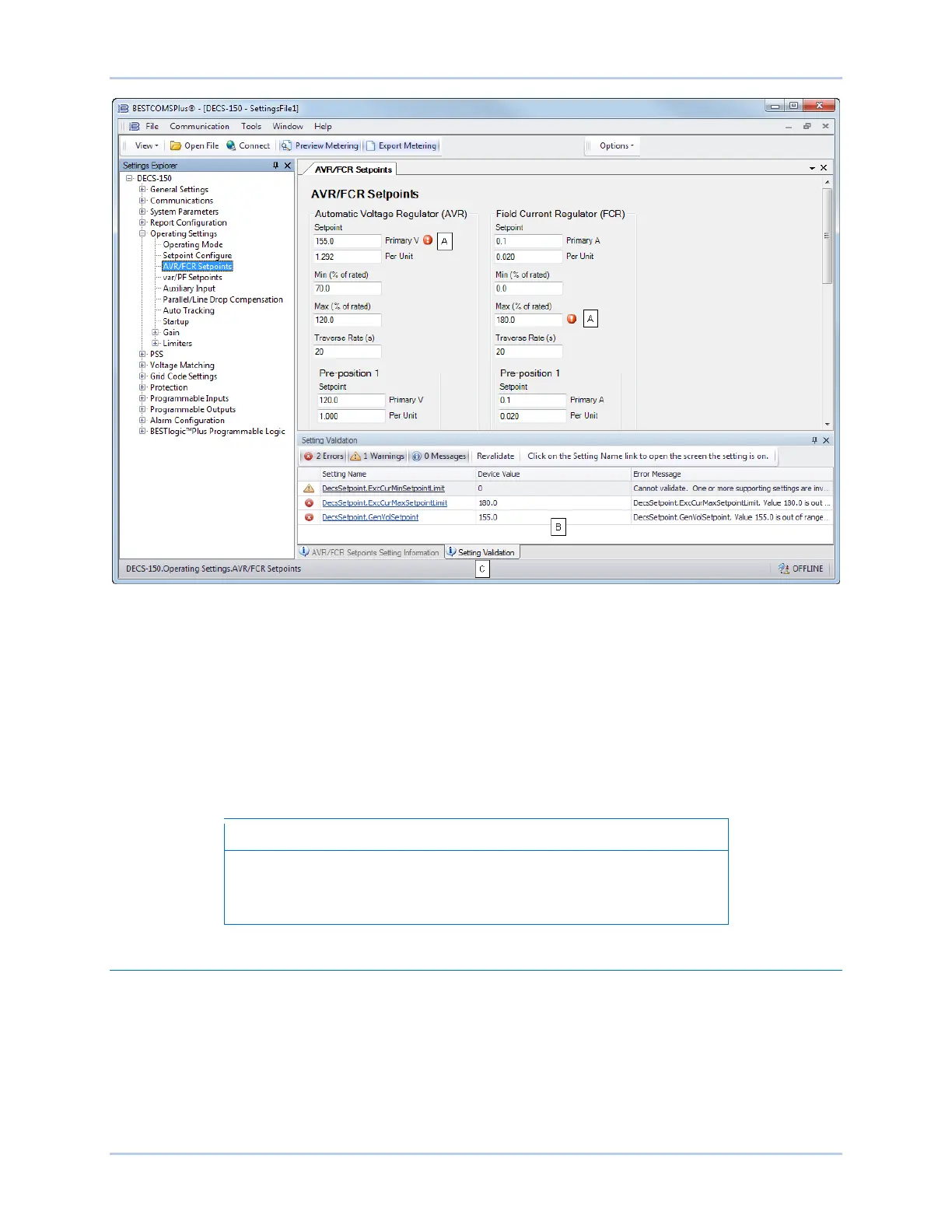This screenshot has height=1232, width=952.
Task: Expand System Parameters node
Action: click(x=142, y=211)
